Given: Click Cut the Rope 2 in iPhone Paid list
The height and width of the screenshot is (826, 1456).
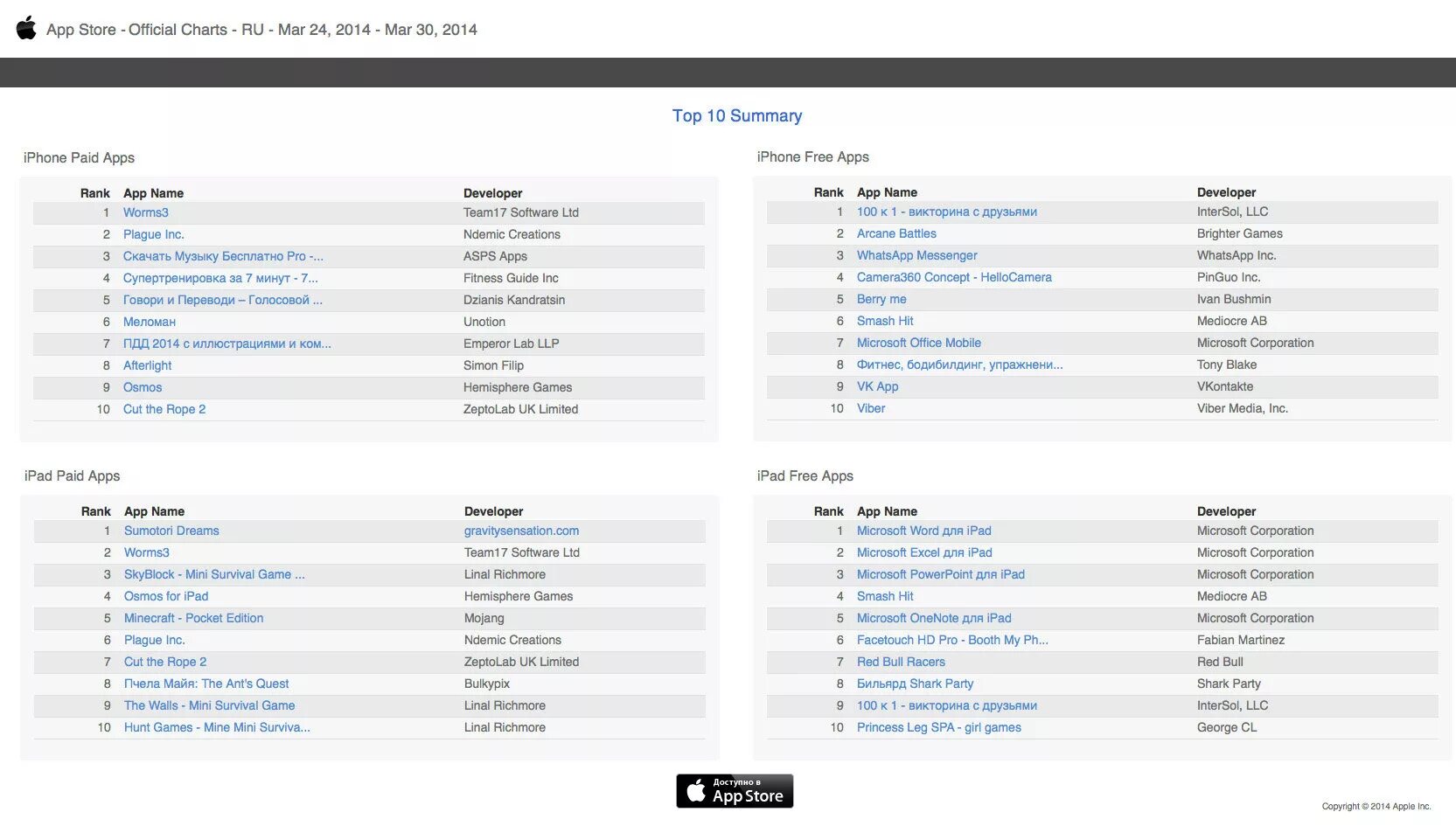Looking at the screenshot, I should point(164,408).
